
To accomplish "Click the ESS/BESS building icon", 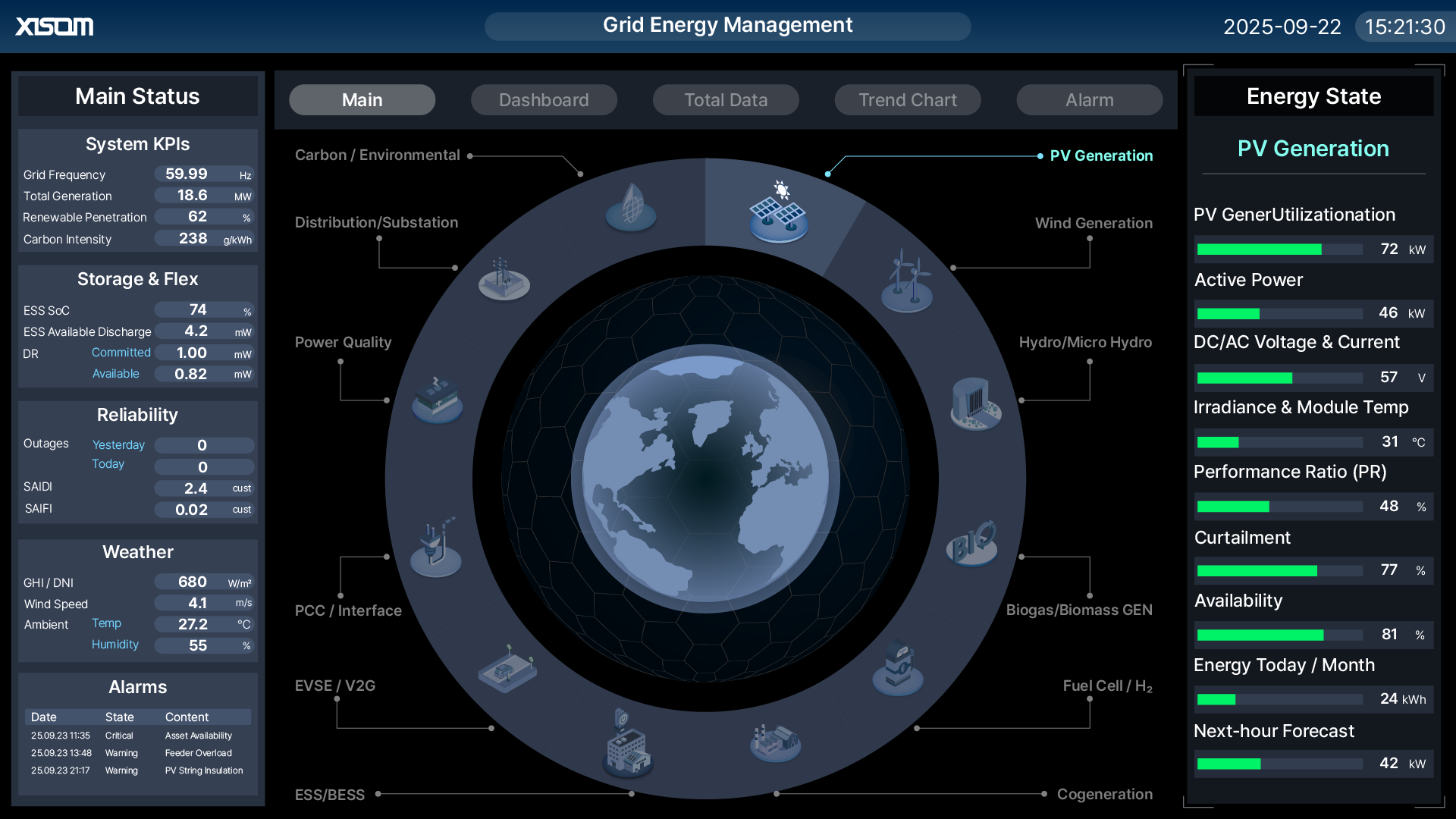I will pos(627,747).
